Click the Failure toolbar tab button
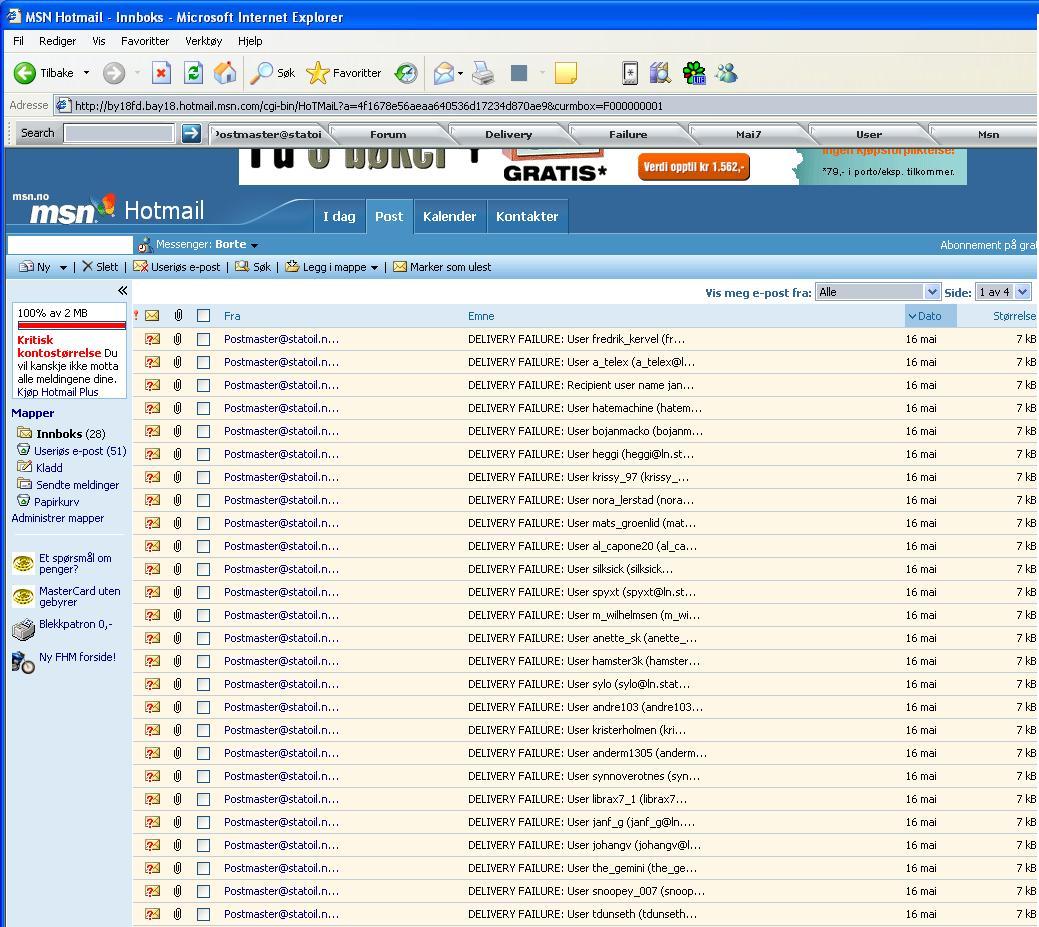The image size is (1039, 927). point(628,135)
